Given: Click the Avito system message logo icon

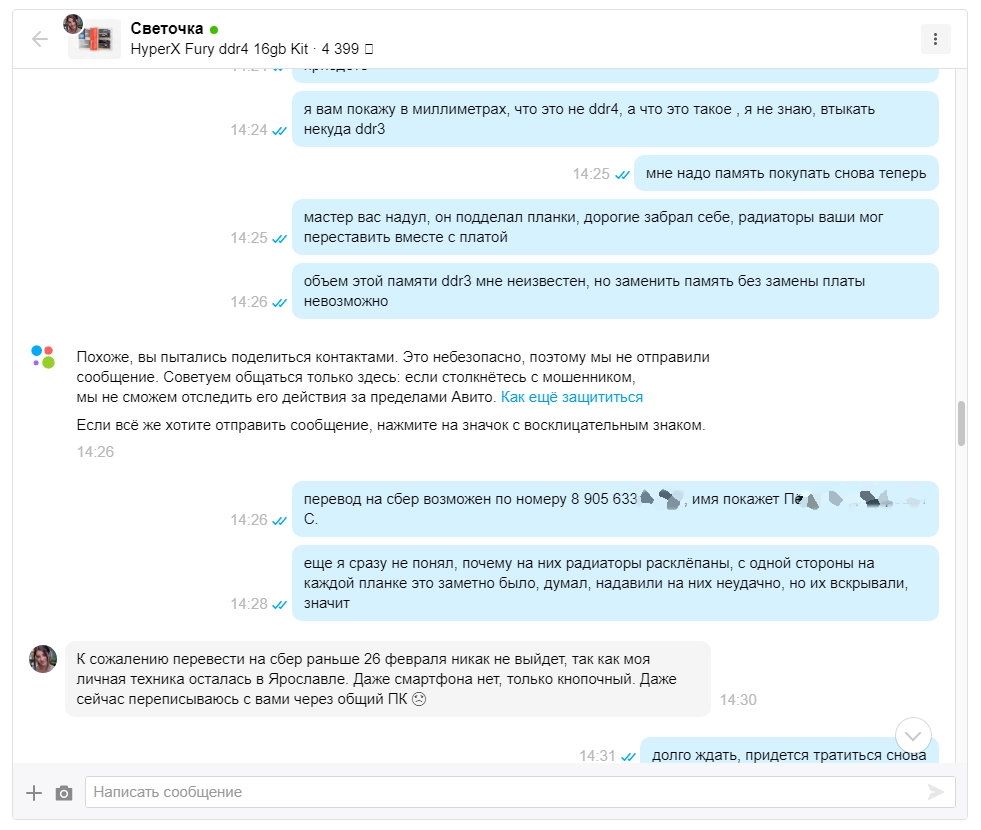Looking at the screenshot, I should 43,357.
